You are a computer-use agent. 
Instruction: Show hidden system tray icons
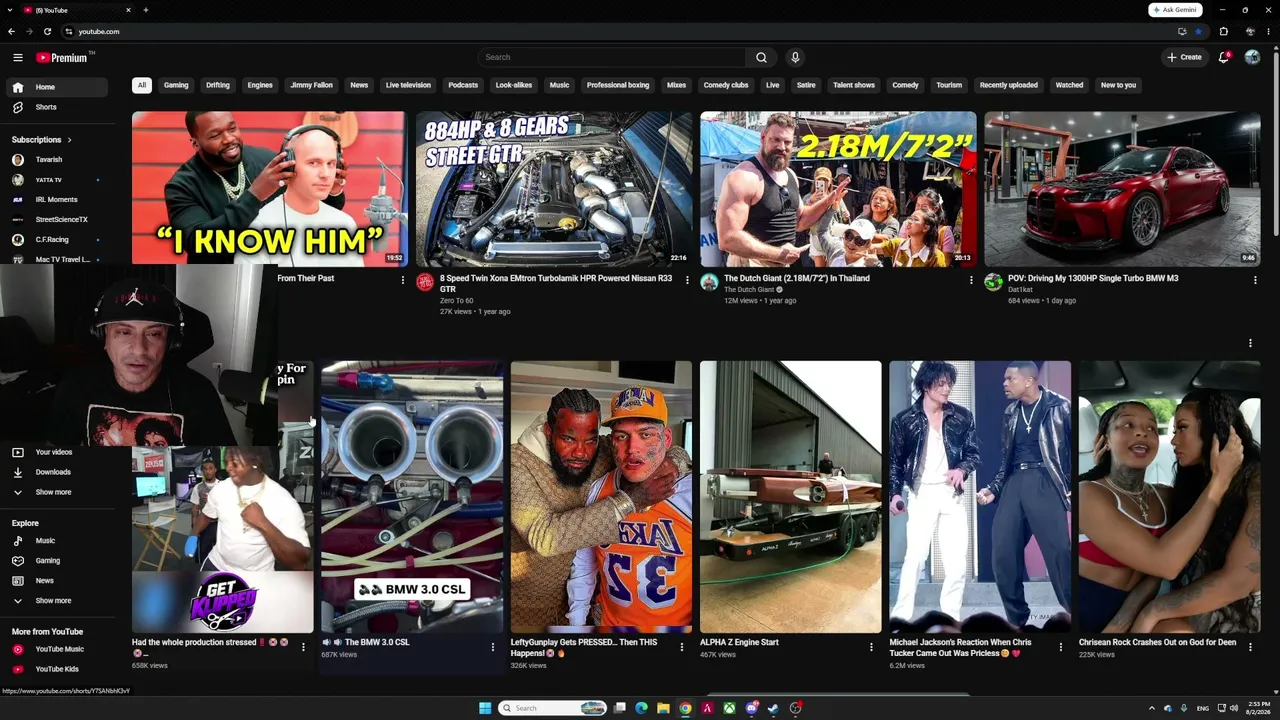[x=1151, y=708]
